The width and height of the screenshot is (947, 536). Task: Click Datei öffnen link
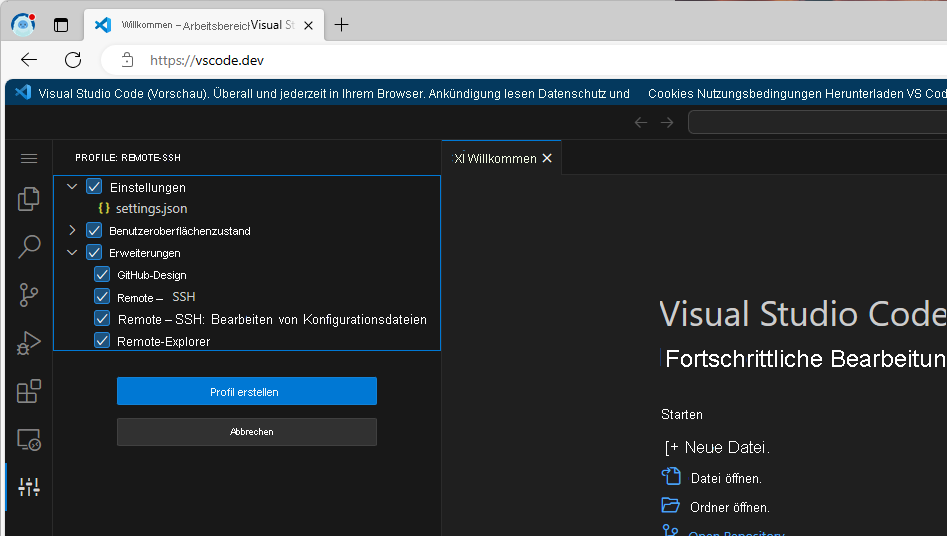726,479
